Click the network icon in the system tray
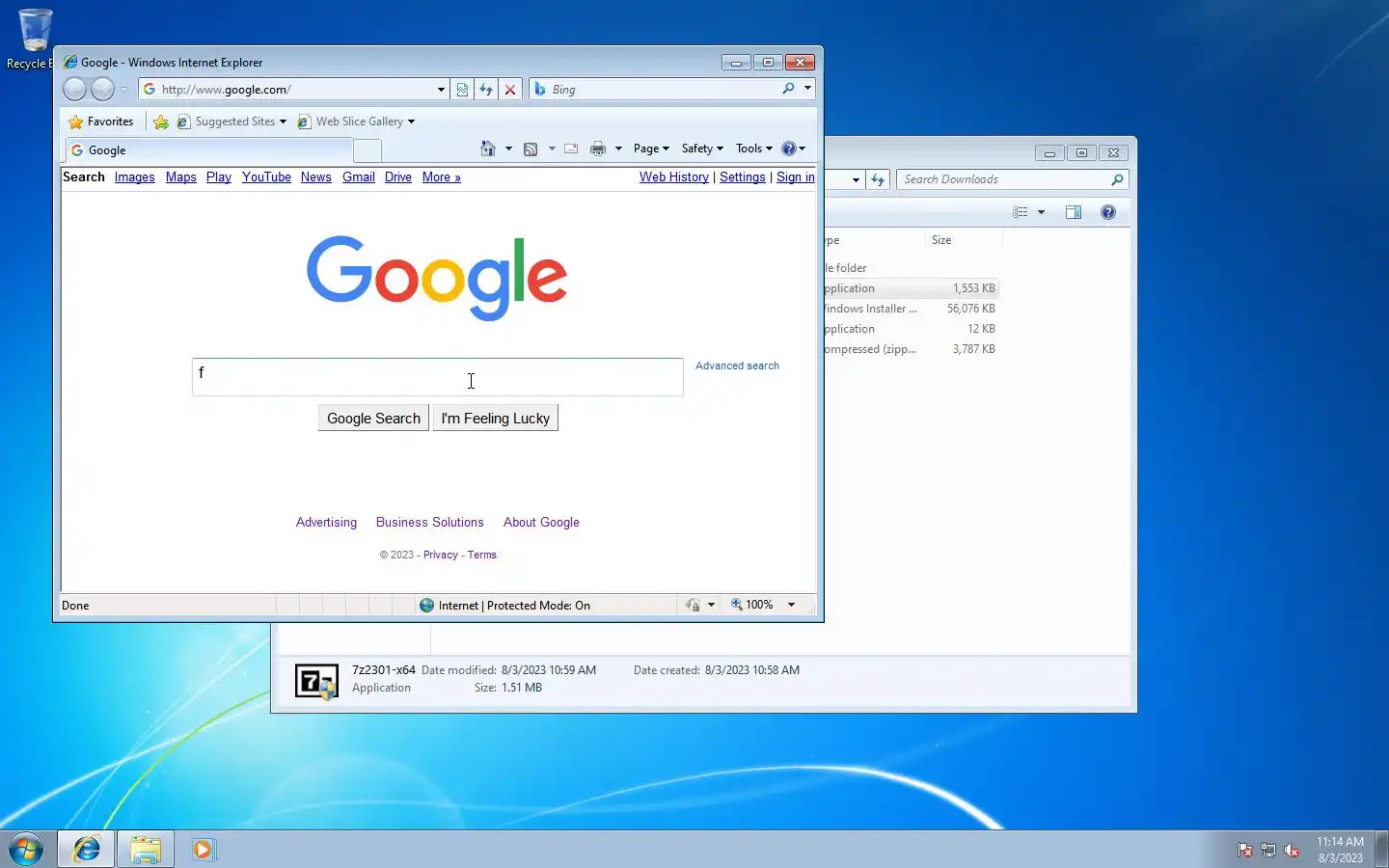 click(1268, 850)
